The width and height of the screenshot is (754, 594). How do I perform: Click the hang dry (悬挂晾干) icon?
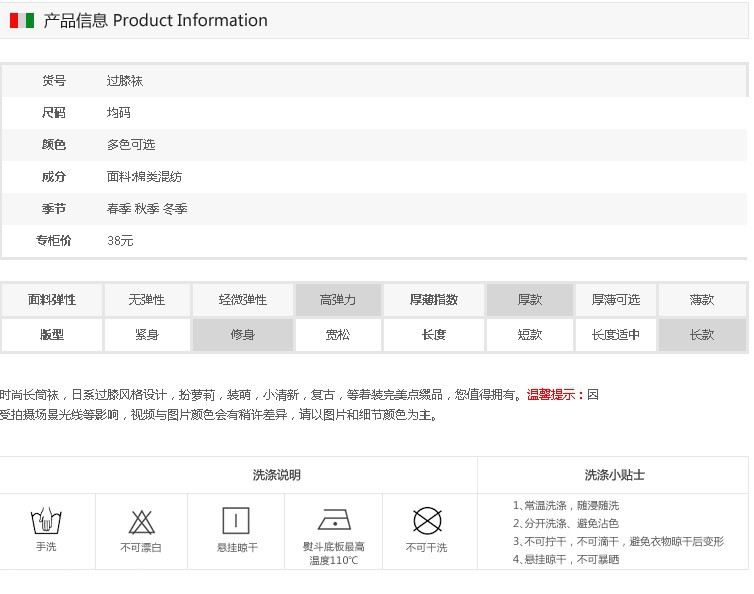point(236,521)
